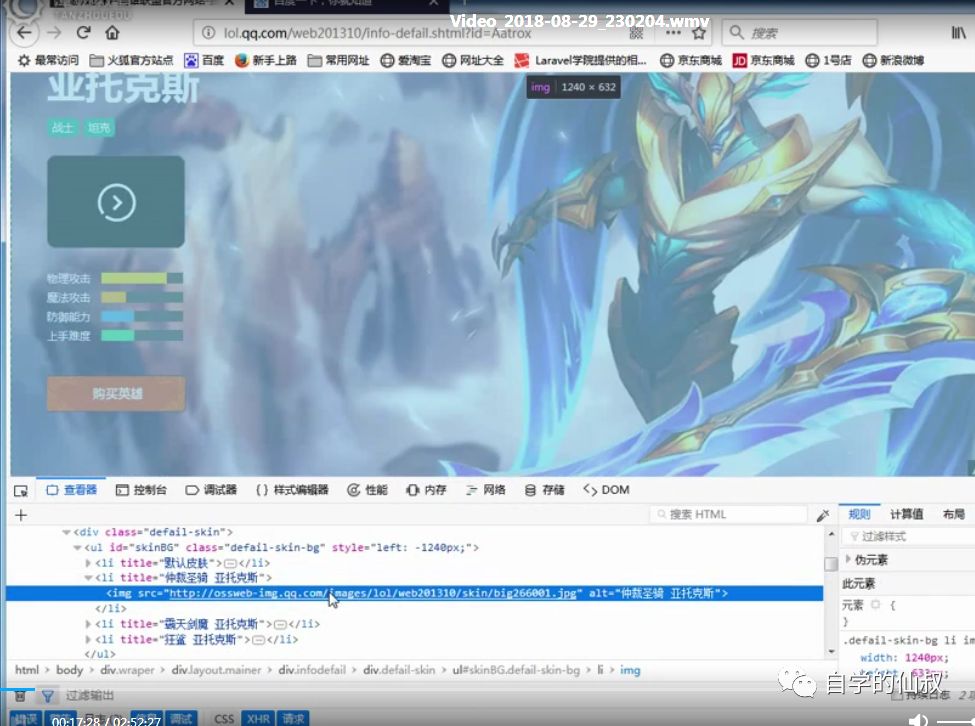This screenshot has width=975, height=726.
Task: Show site information in the address bar
Action: tap(209, 33)
